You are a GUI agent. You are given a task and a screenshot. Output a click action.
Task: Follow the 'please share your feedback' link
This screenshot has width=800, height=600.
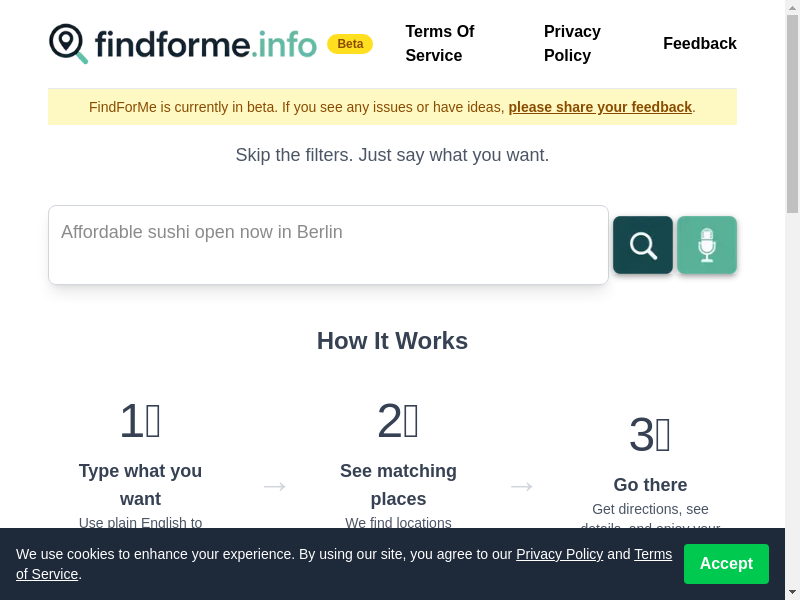click(x=600, y=107)
